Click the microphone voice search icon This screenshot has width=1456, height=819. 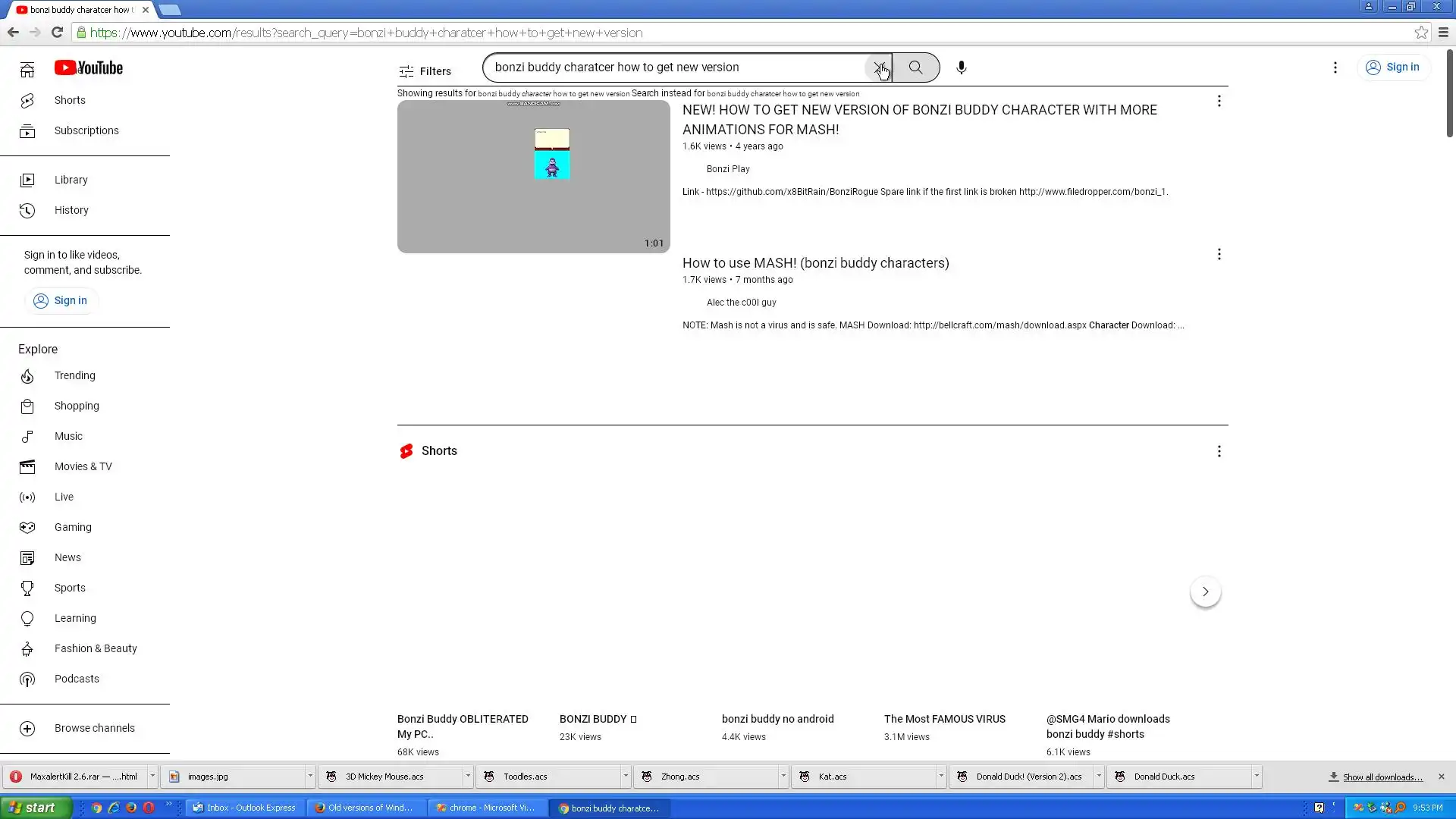961,67
